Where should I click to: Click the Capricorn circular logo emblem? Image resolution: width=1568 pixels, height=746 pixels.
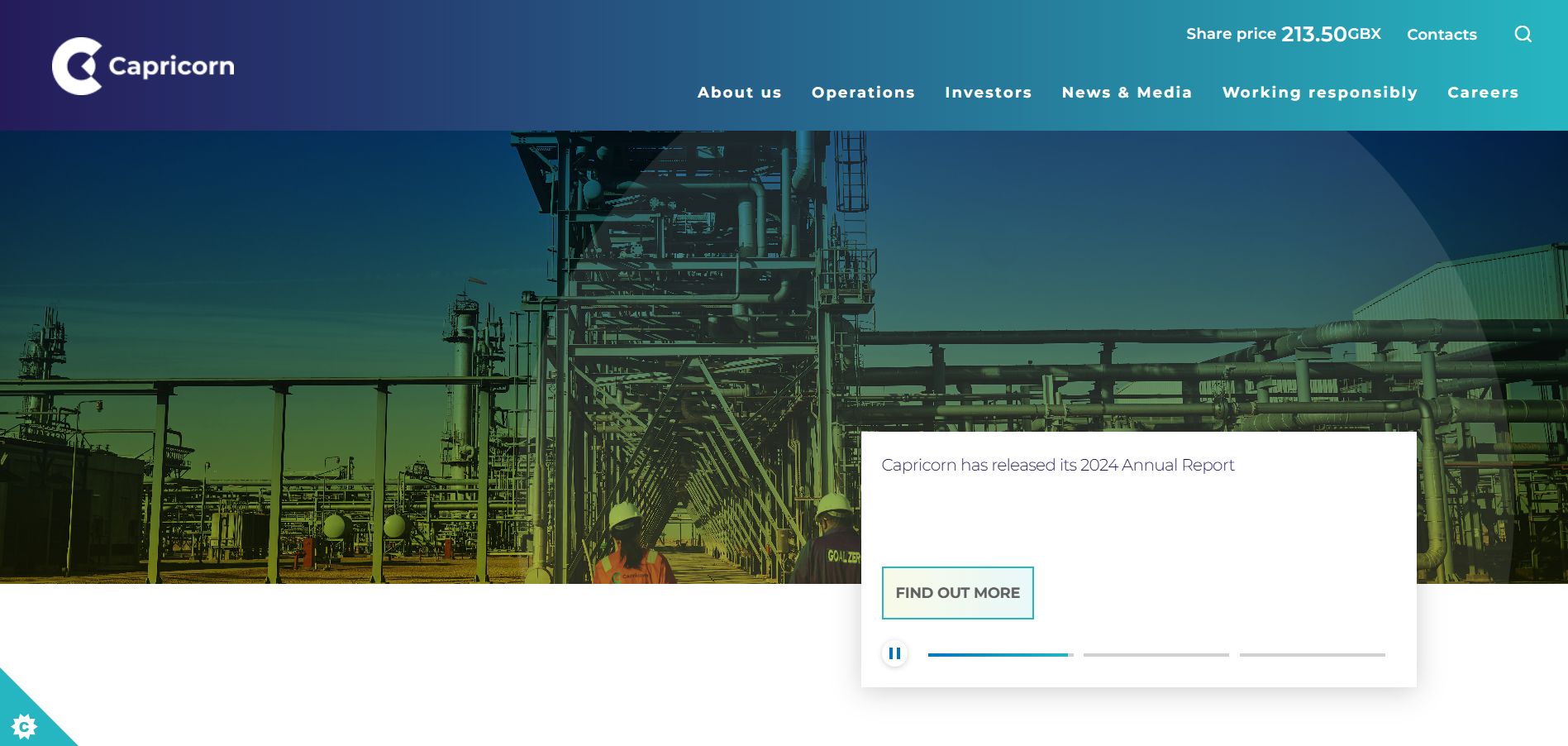77,66
